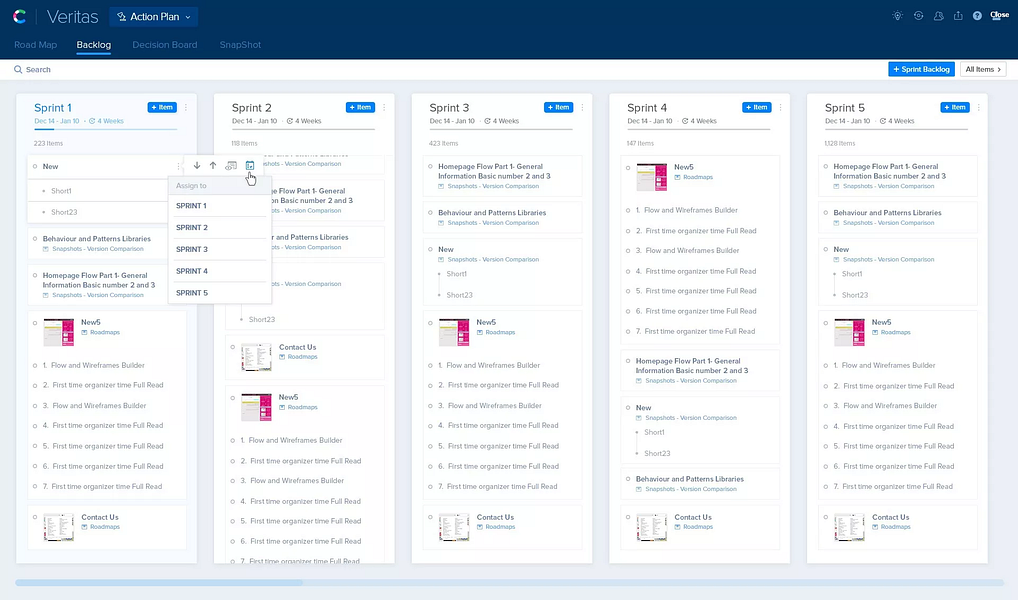
Task: Click + Item button in Sprint 4
Action: pos(756,107)
